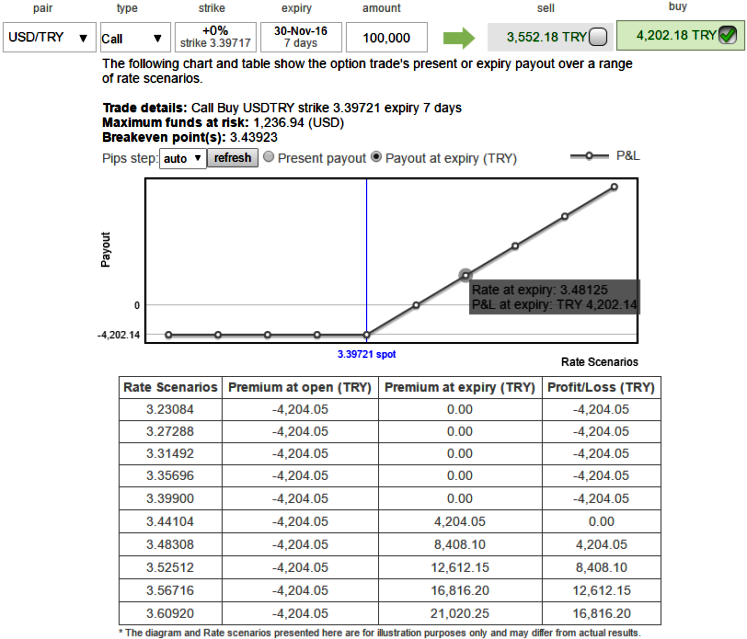Click the chart tooltip showing P&L at expiry
The width and height of the screenshot is (747, 639).
coord(555,297)
